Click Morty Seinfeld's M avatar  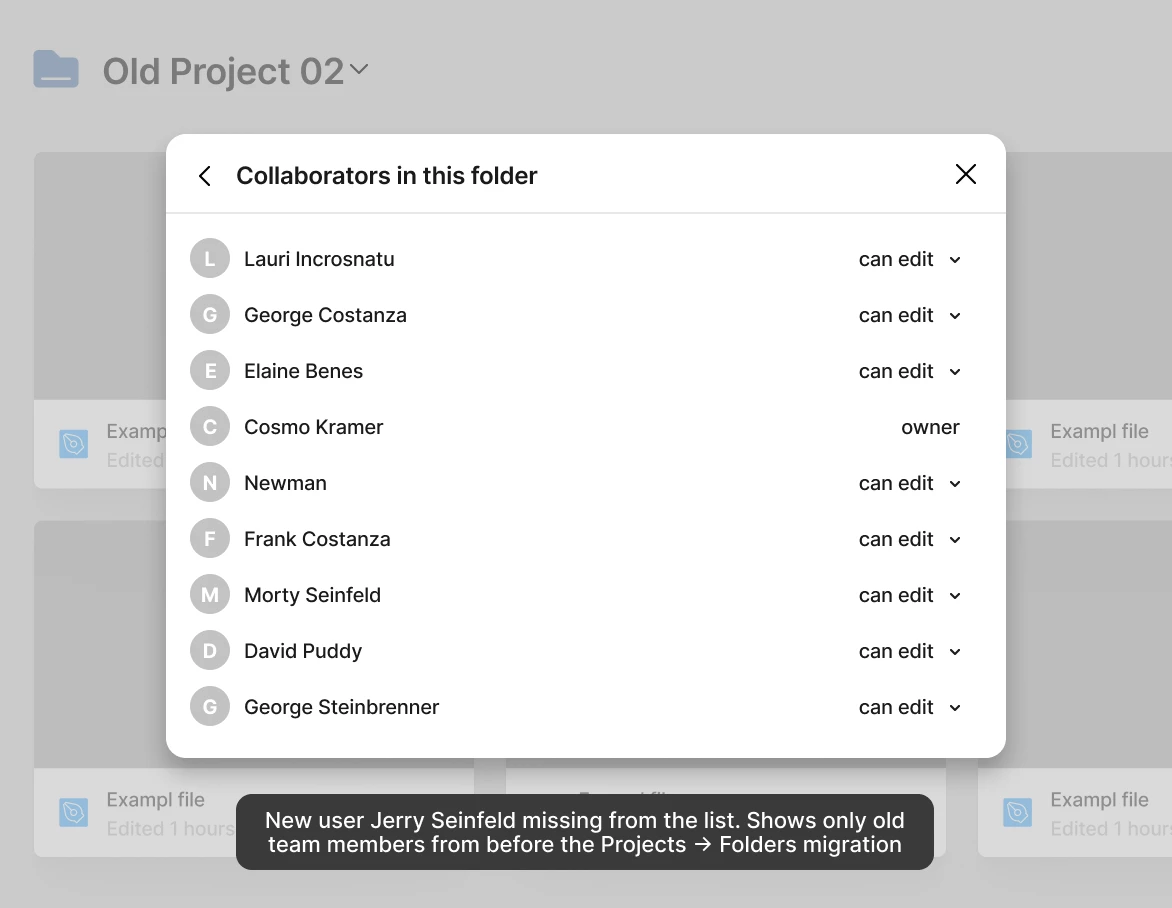[210, 595]
